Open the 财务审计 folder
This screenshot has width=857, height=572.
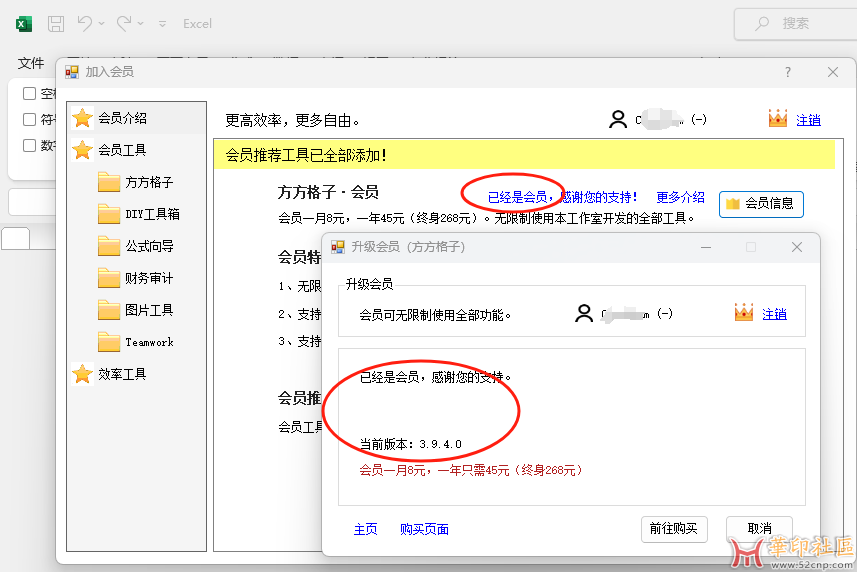(148, 278)
